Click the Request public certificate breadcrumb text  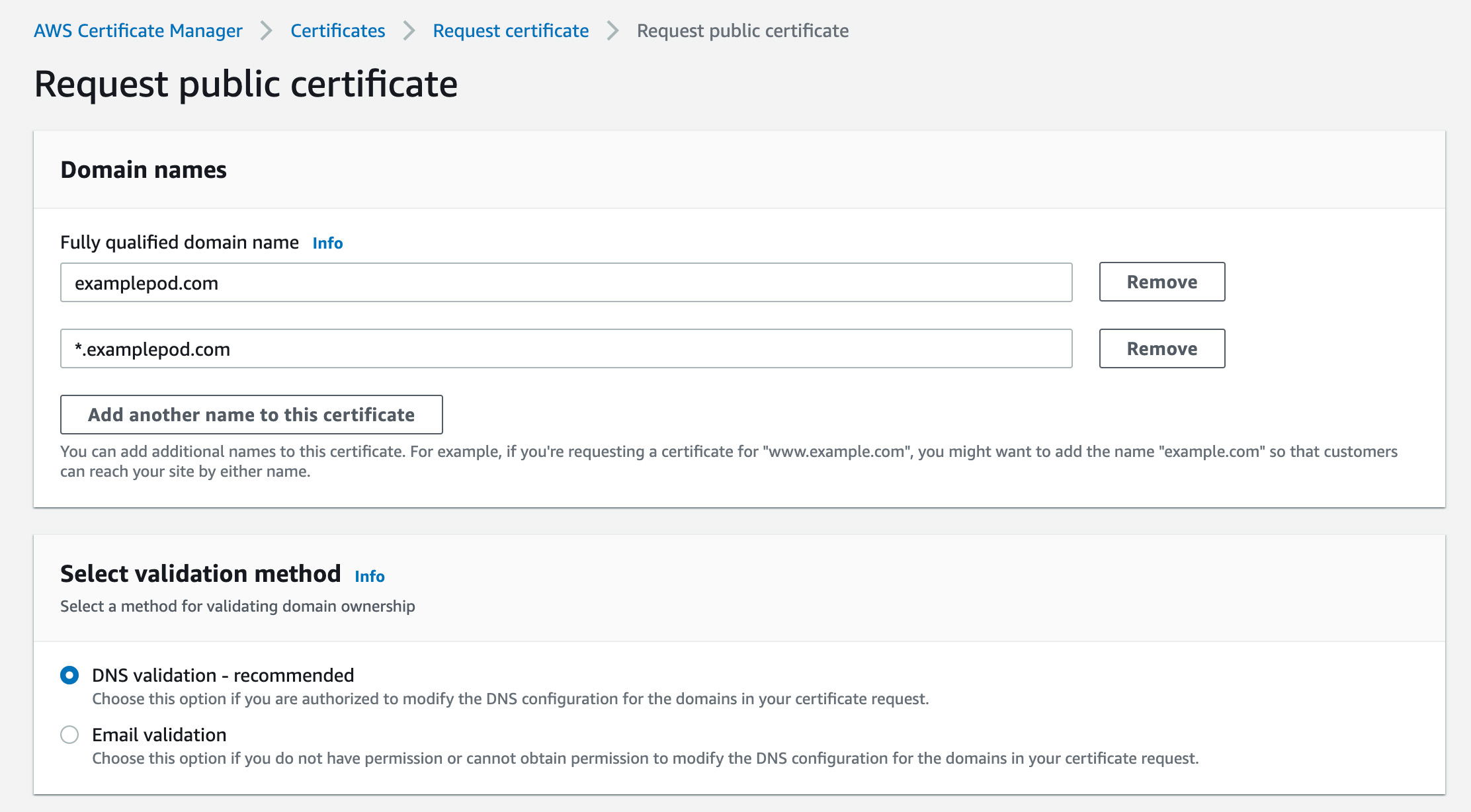742,30
